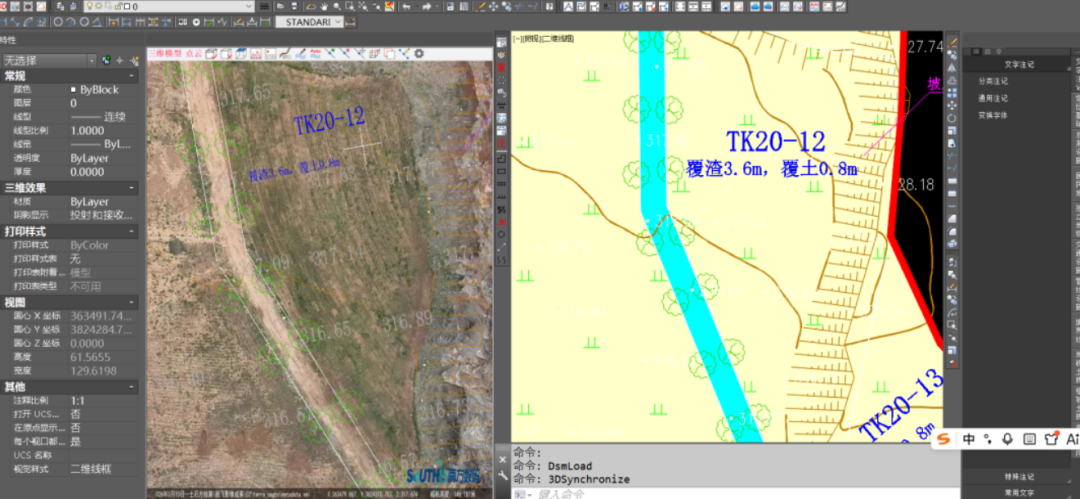
Task: Collapse the 常规 section
Action: (x=132, y=76)
